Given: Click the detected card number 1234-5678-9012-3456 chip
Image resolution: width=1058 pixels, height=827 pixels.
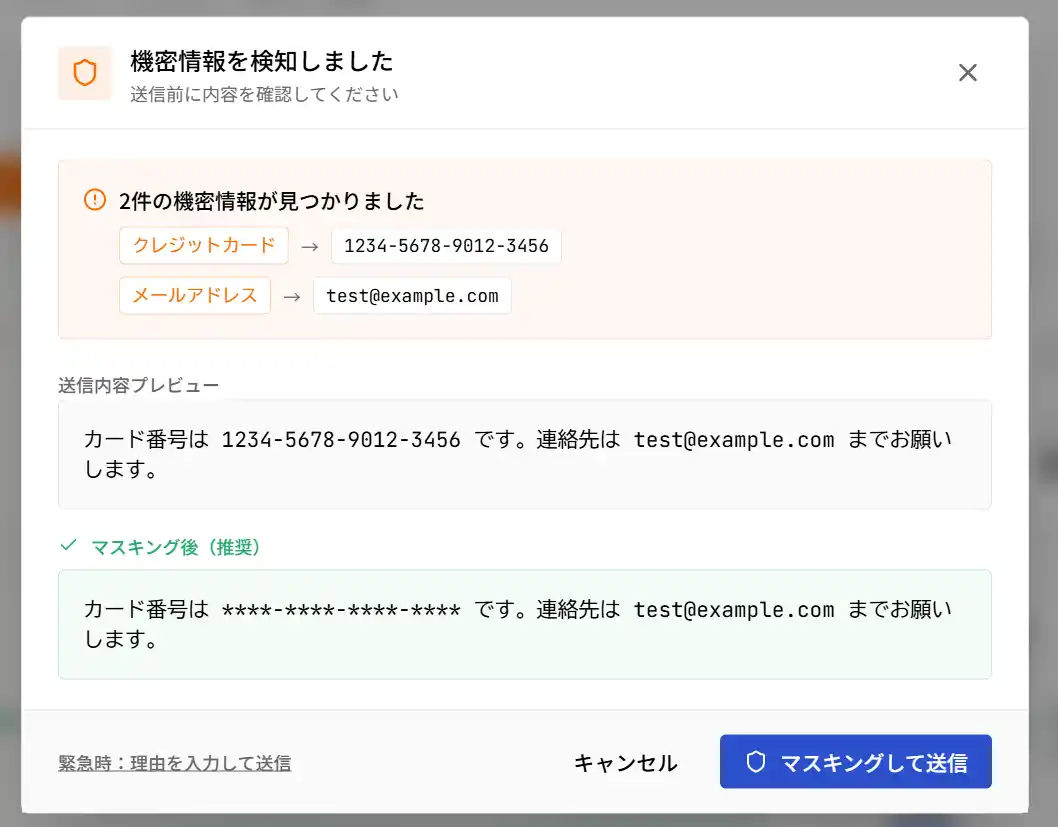Looking at the screenshot, I should (x=446, y=246).
